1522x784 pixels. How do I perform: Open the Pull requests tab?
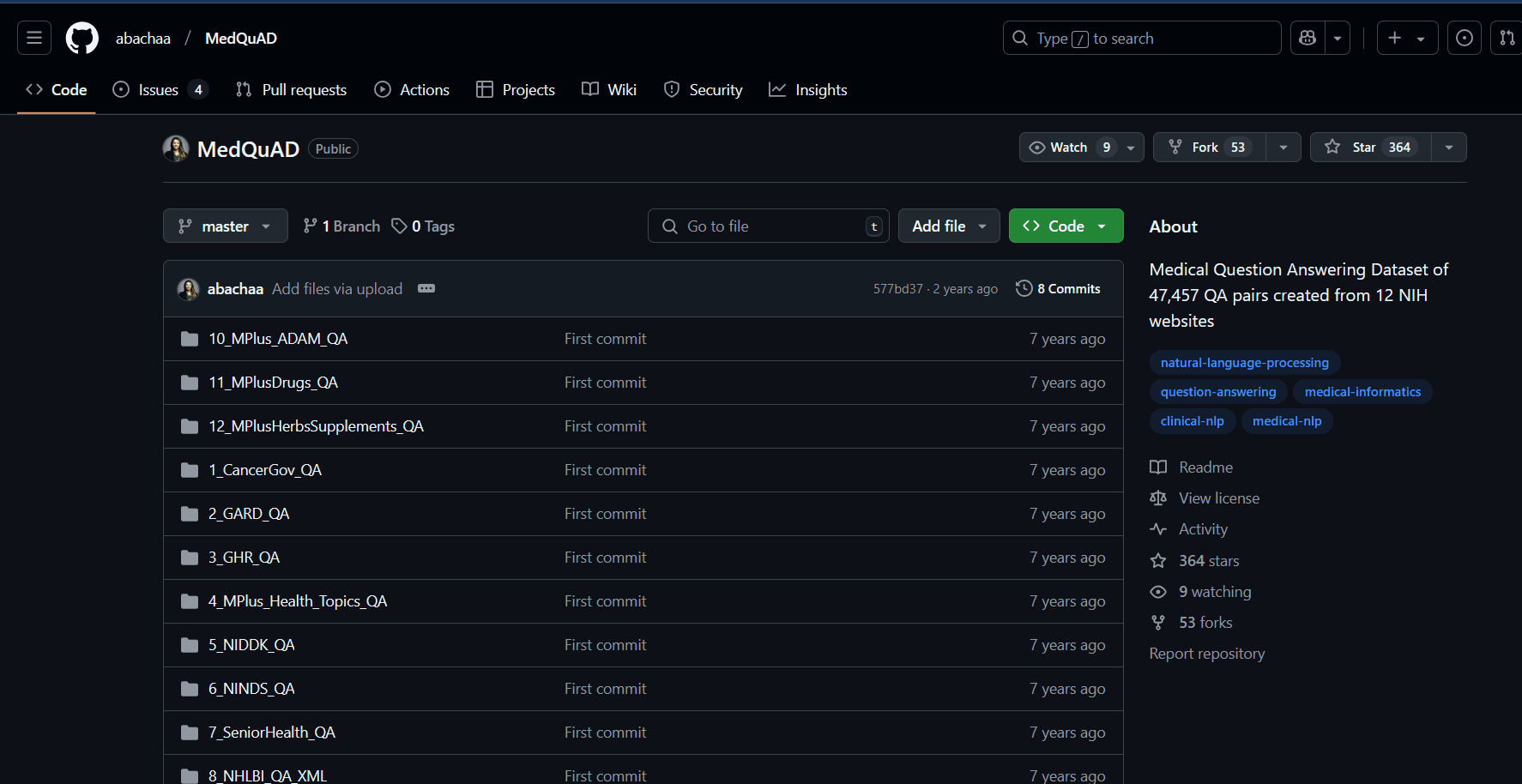[291, 89]
